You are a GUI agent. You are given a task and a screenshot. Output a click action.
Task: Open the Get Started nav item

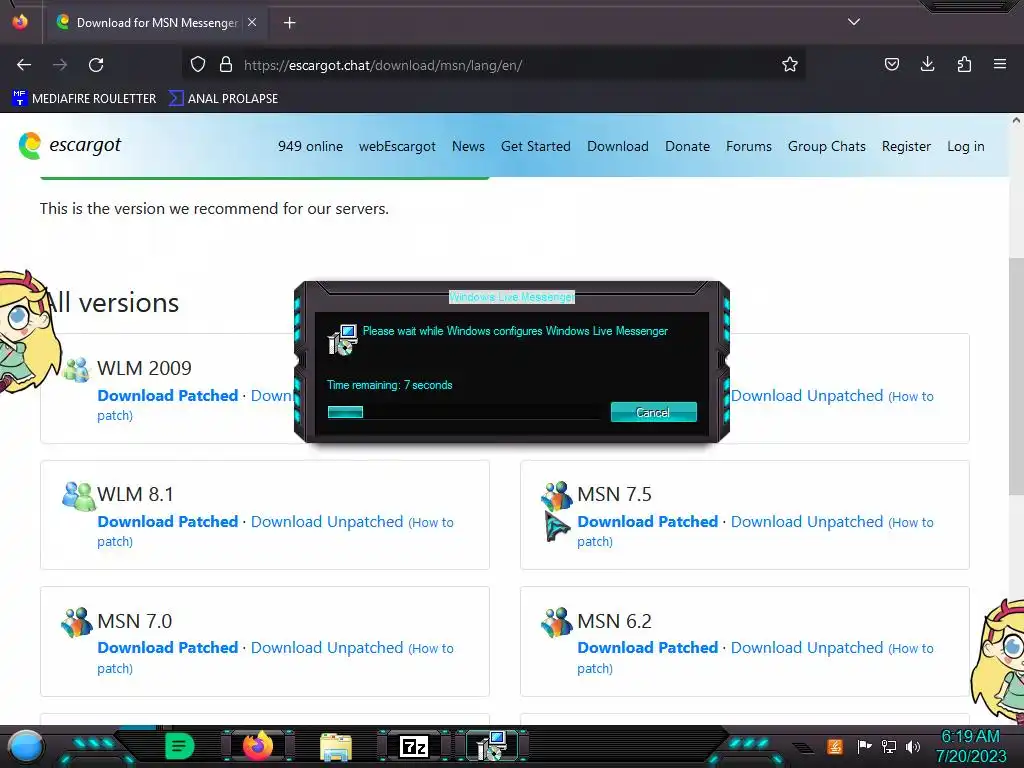(x=536, y=146)
